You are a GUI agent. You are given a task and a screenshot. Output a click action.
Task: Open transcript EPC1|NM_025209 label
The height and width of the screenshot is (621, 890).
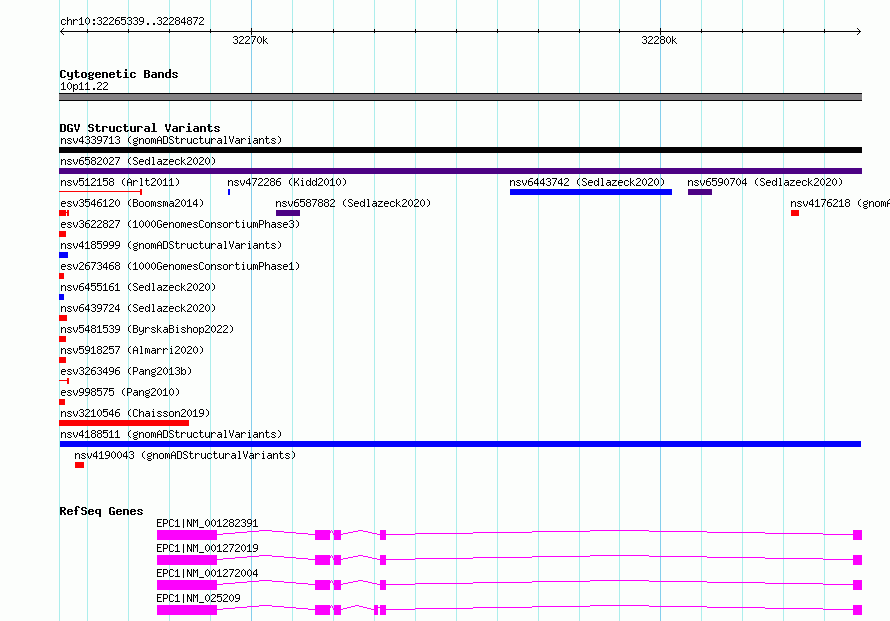coord(198,598)
